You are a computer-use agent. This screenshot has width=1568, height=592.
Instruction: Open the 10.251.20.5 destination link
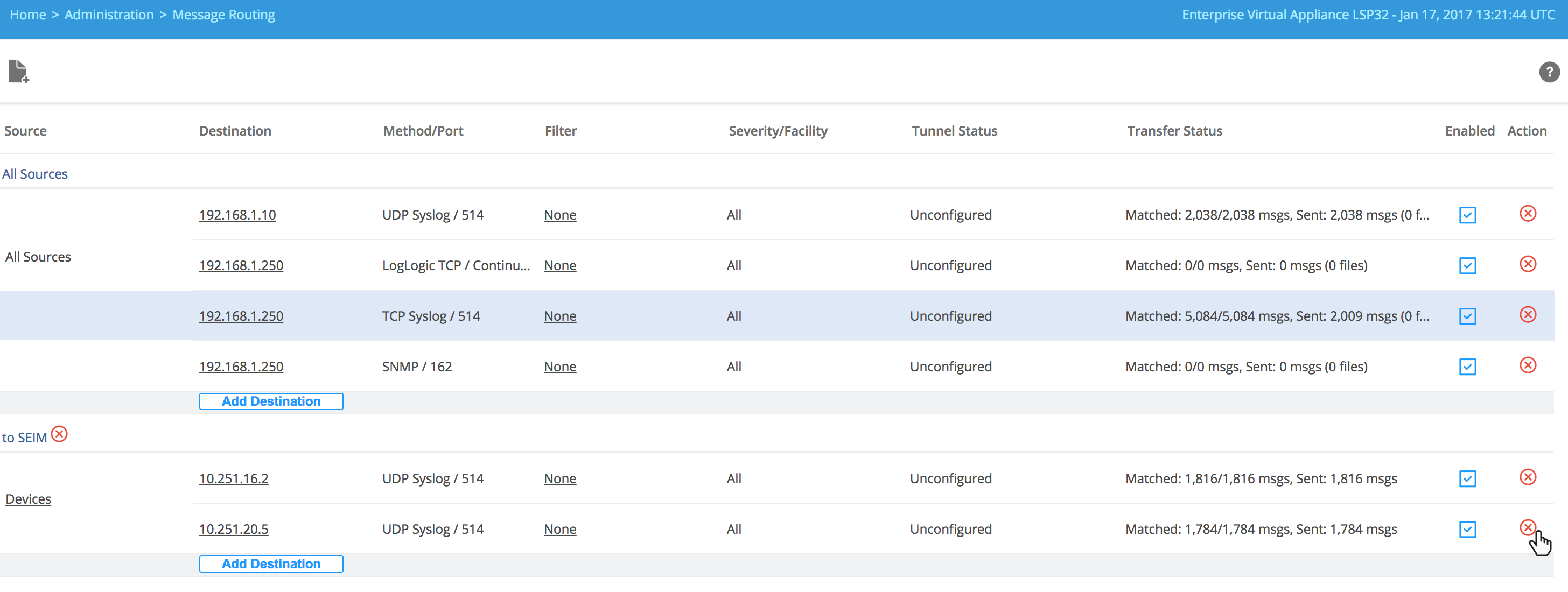click(x=233, y=530)
